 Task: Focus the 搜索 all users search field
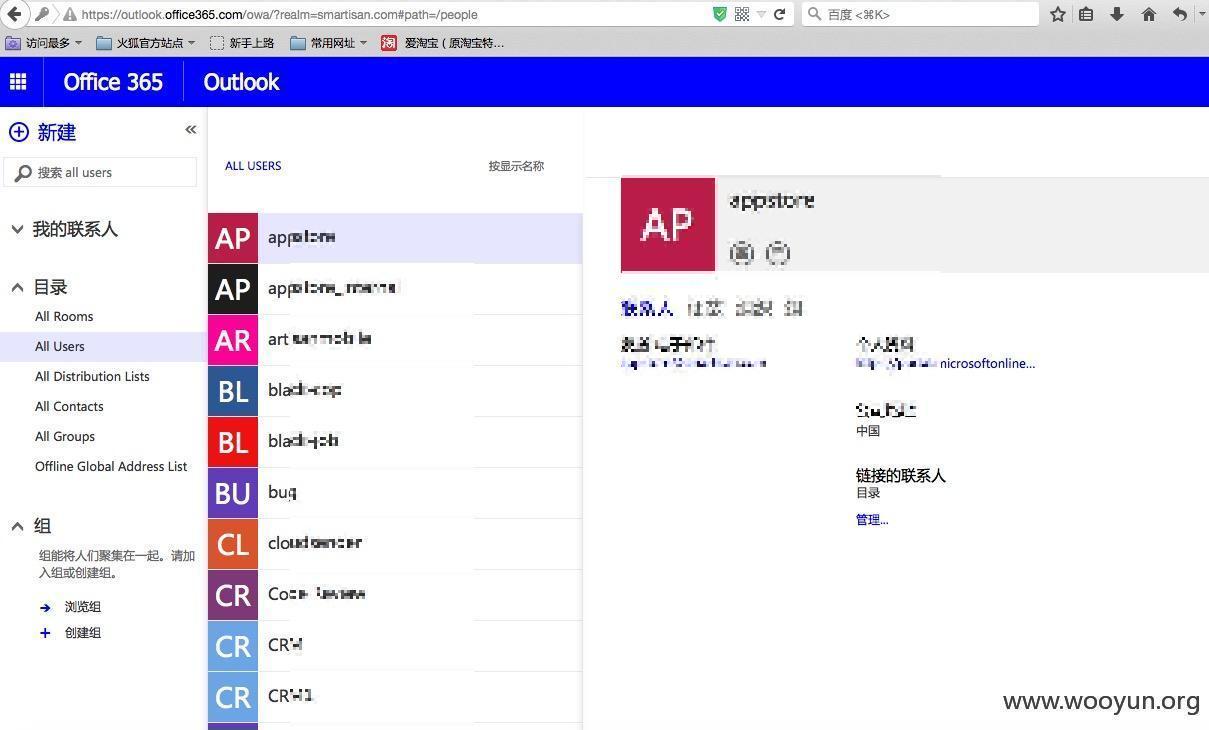click(100, 172)
